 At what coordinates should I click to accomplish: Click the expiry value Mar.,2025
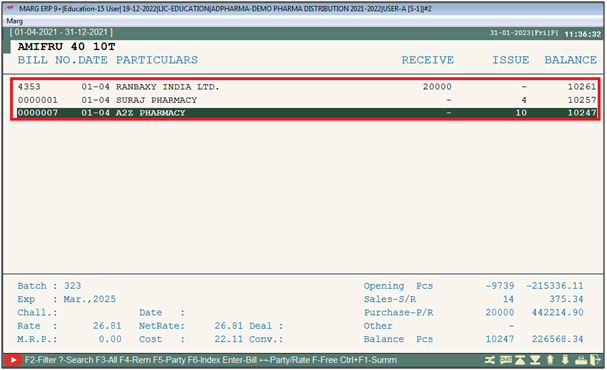click(90, 300)
